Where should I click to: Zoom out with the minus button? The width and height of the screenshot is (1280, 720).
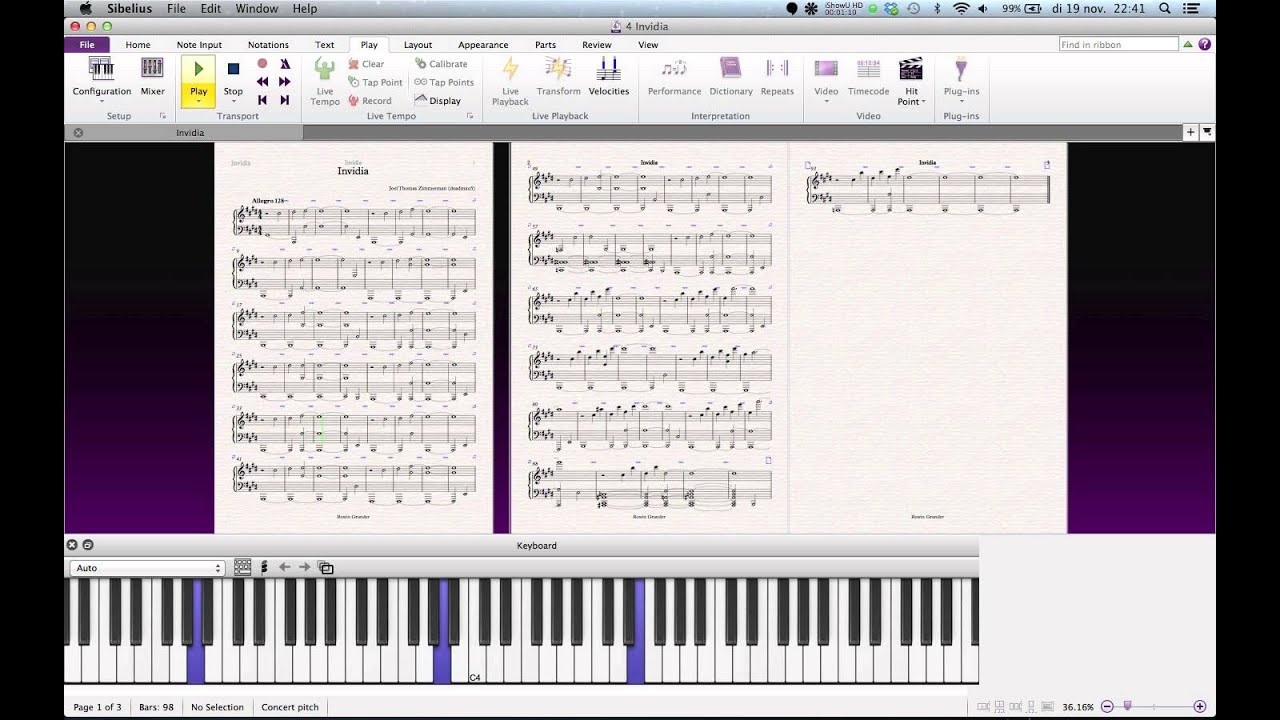(x=1107, y=707)
